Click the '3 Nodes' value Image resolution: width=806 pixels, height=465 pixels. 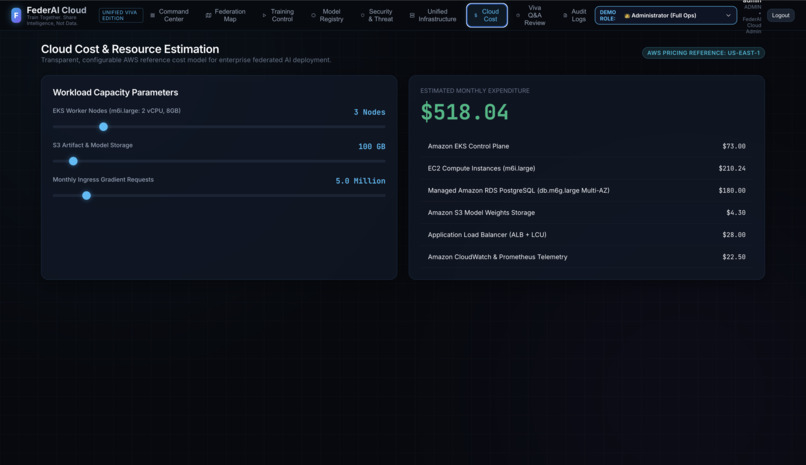(369, 112)
